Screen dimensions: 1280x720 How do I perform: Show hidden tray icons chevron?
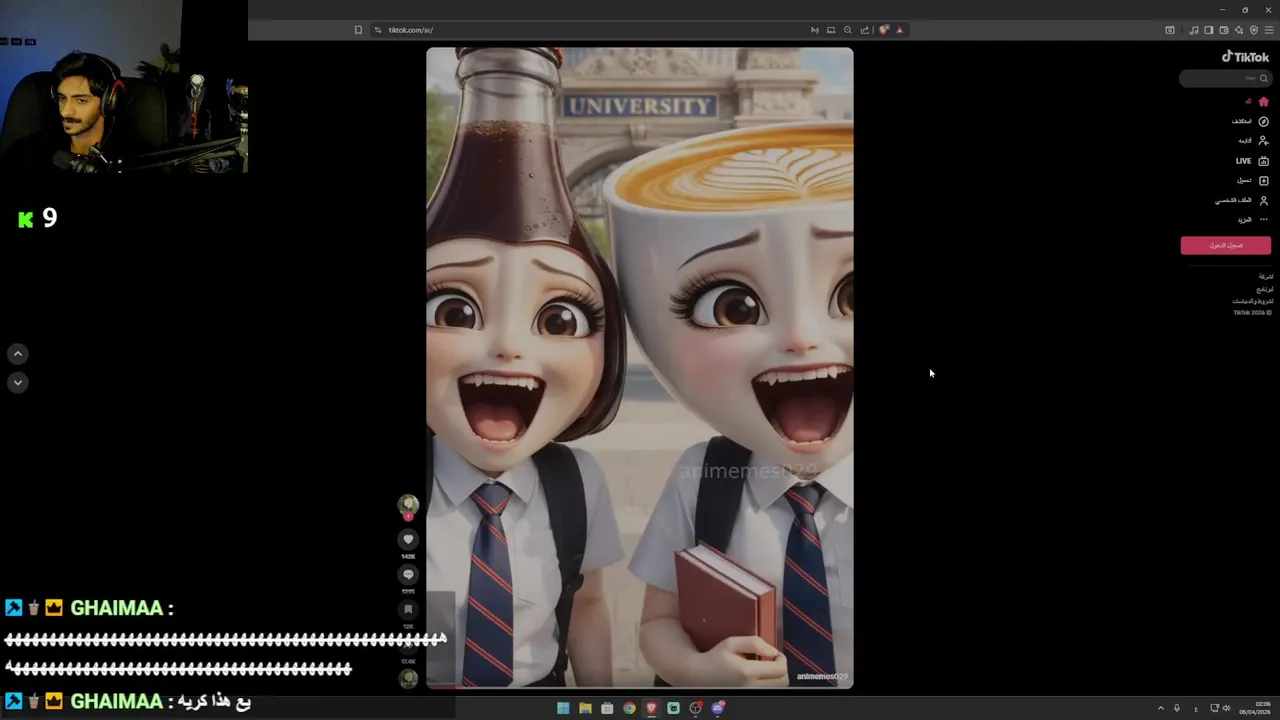tap(1161, 708)
